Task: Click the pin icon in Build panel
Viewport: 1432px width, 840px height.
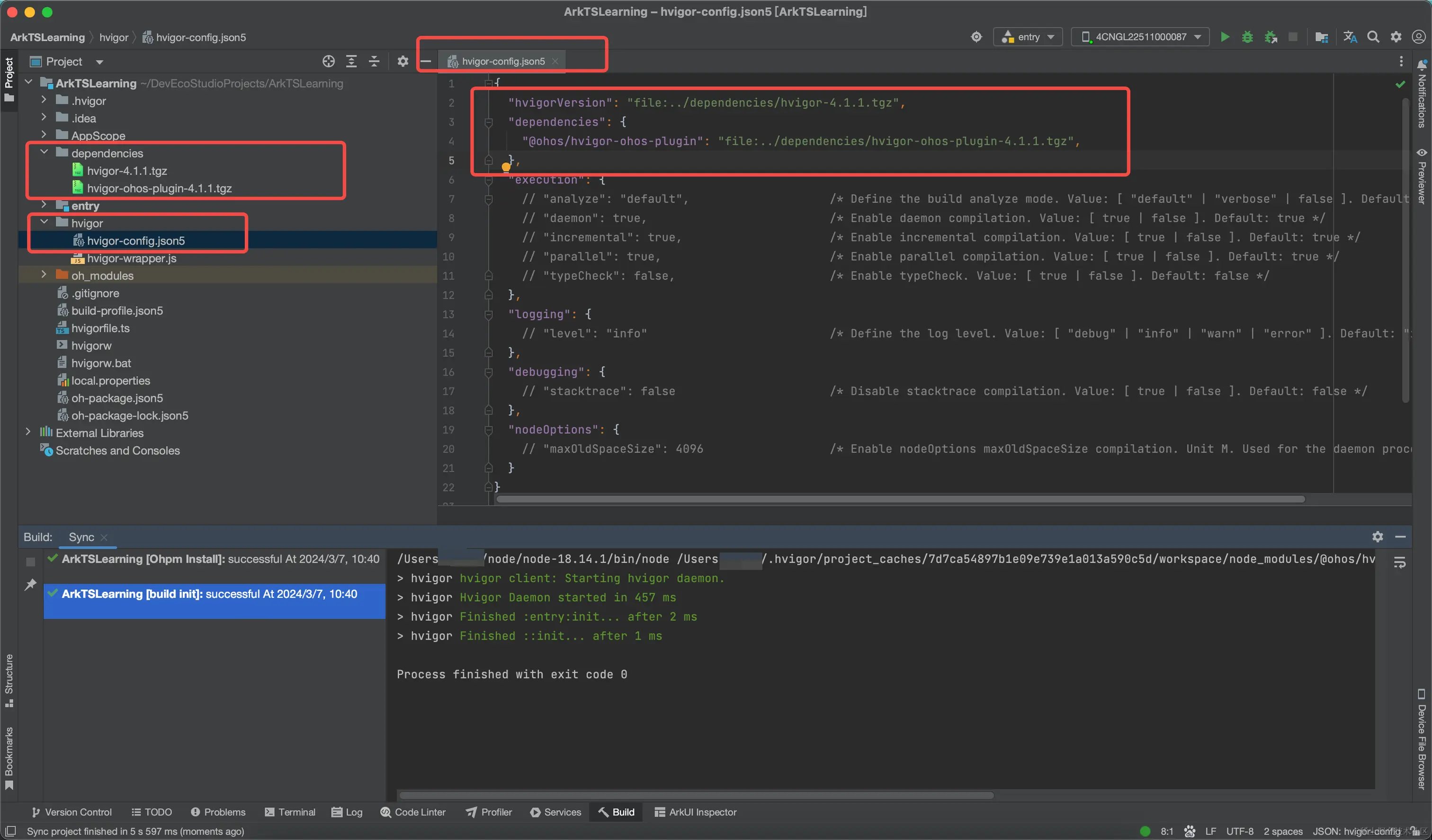Action: (x=31, y=584)
